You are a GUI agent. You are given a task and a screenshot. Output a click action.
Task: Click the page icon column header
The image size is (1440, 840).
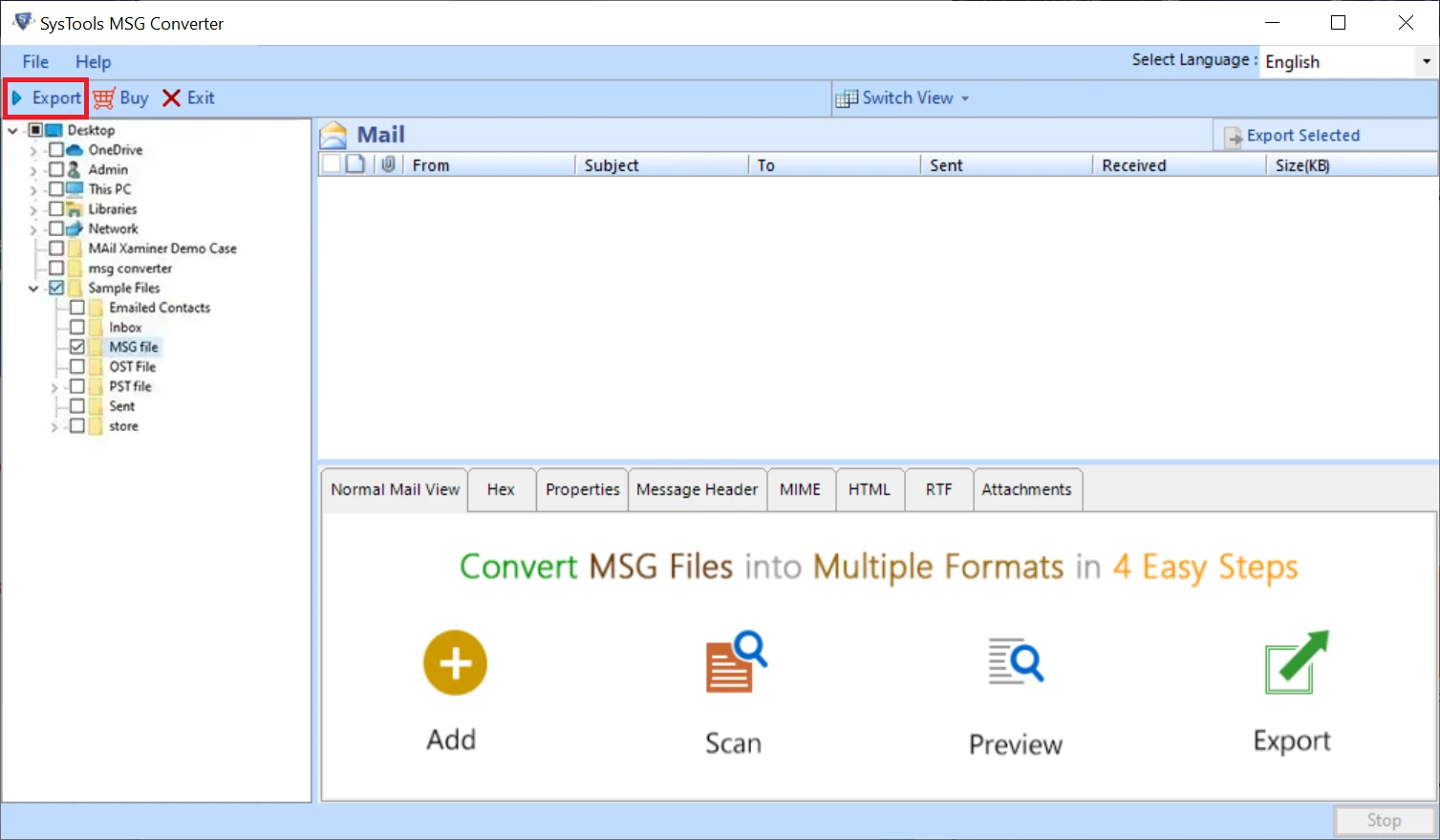point(355,164)
